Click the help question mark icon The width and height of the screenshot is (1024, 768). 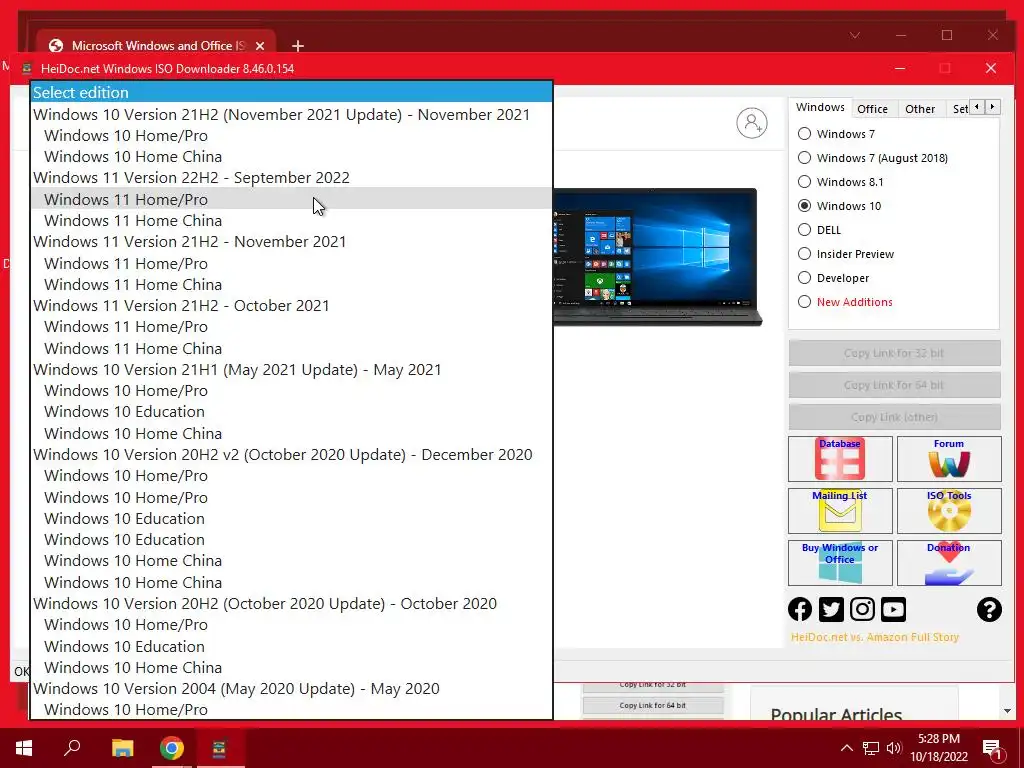point(989,609)
